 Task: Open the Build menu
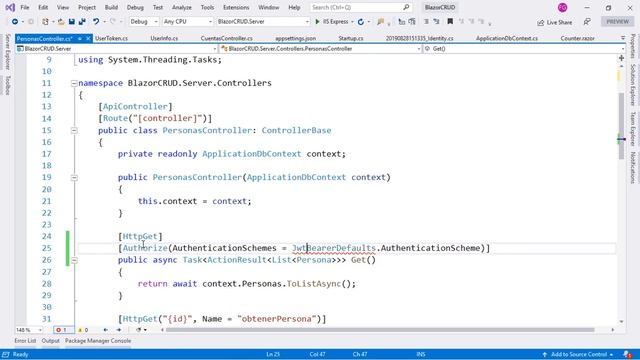111,7
